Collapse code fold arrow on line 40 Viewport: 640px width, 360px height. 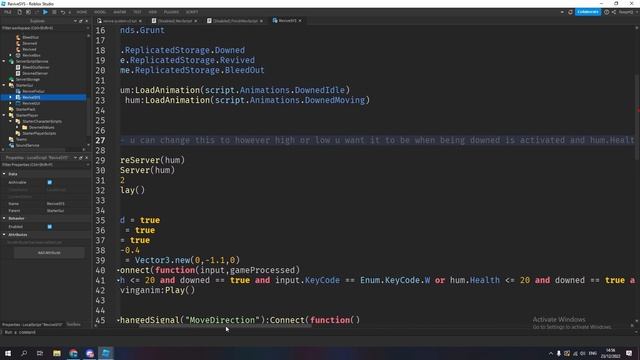pos(118,270)
